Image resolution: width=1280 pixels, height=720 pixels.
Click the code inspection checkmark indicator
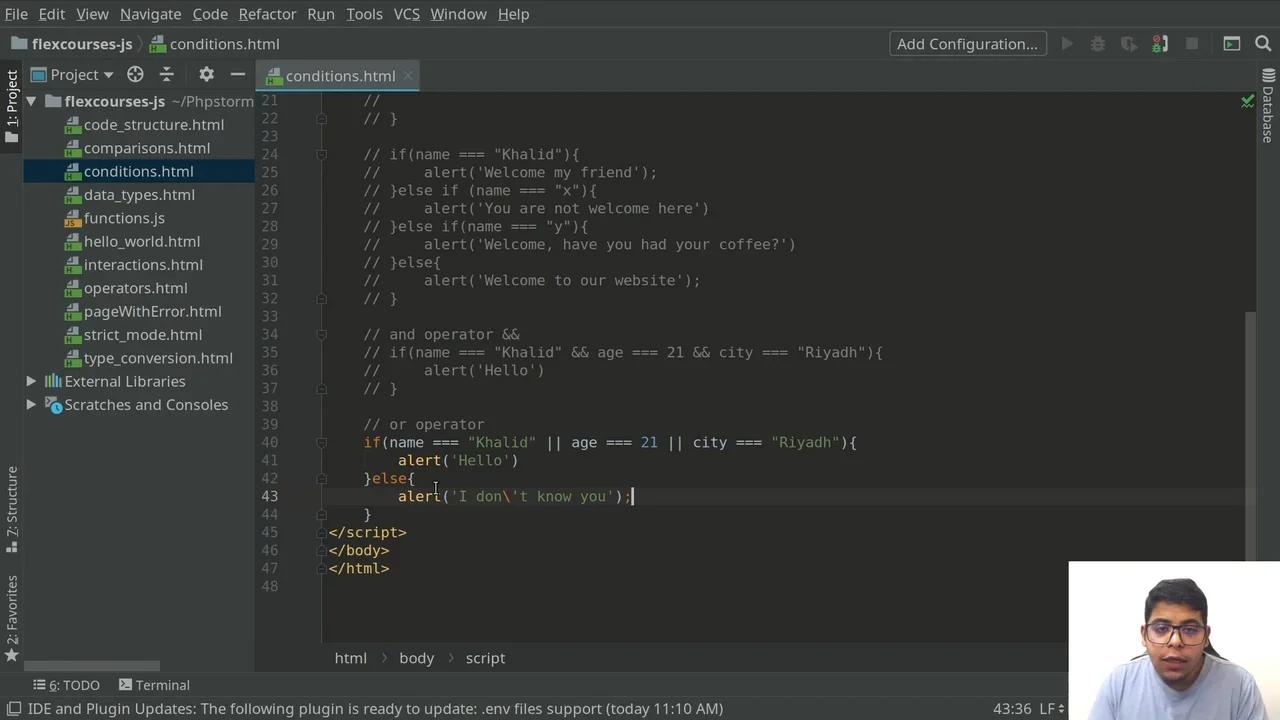click(1247, 101)
